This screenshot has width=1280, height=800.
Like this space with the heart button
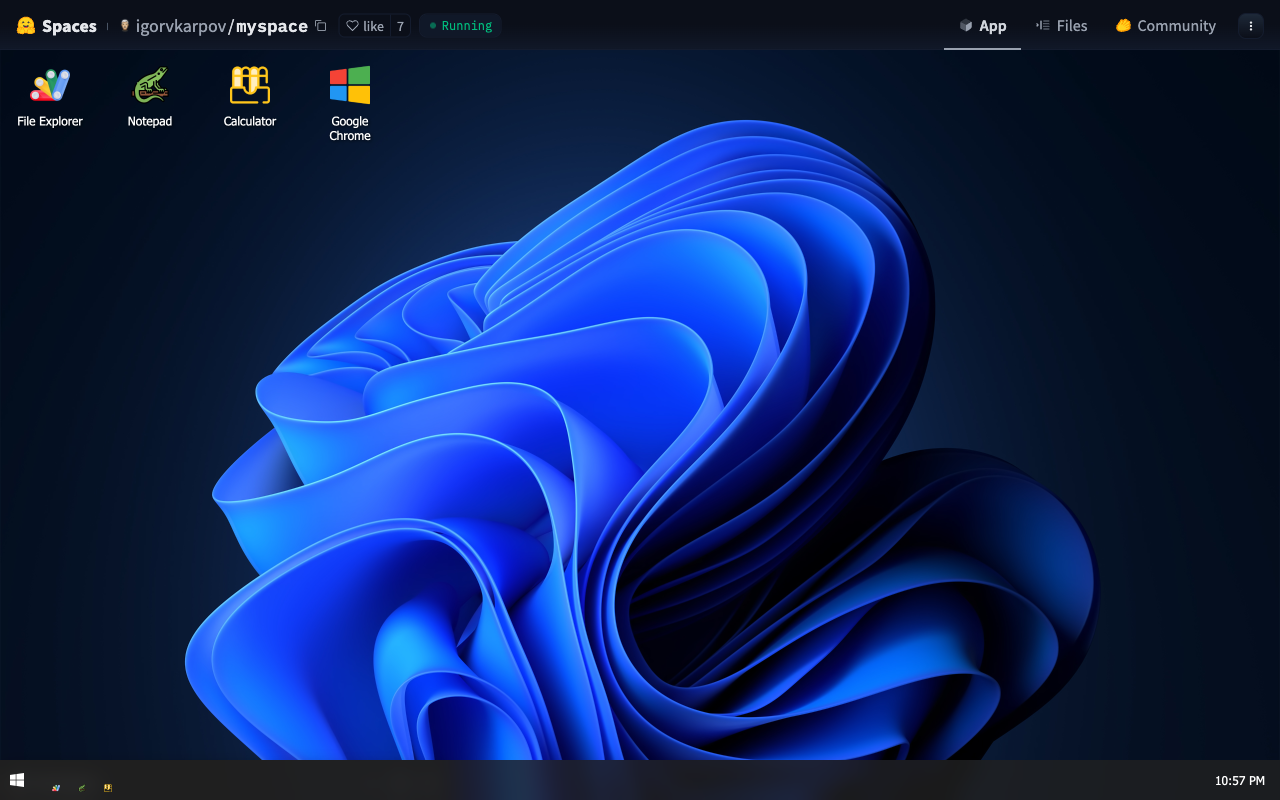(x=364, y=26)
